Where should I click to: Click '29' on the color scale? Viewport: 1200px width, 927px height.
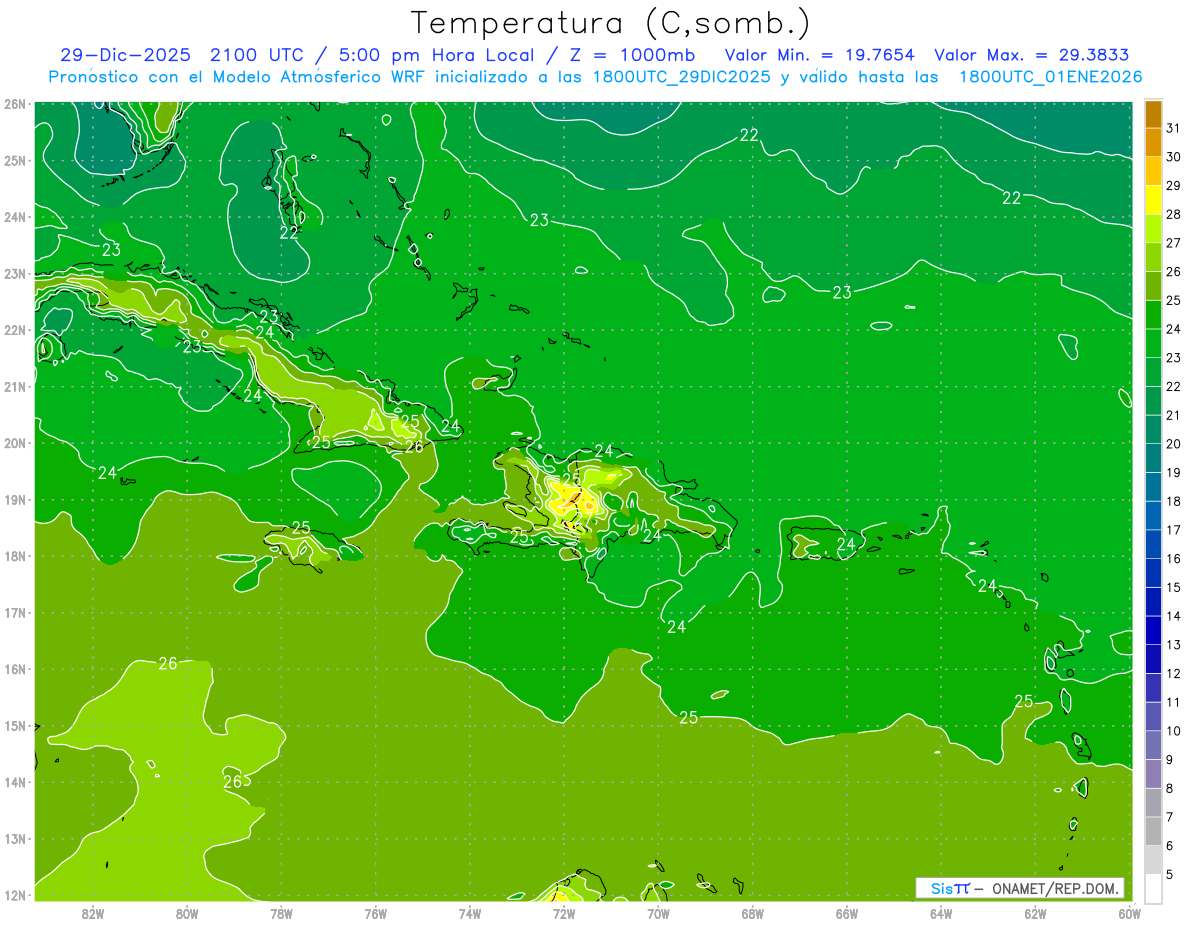1174,186
